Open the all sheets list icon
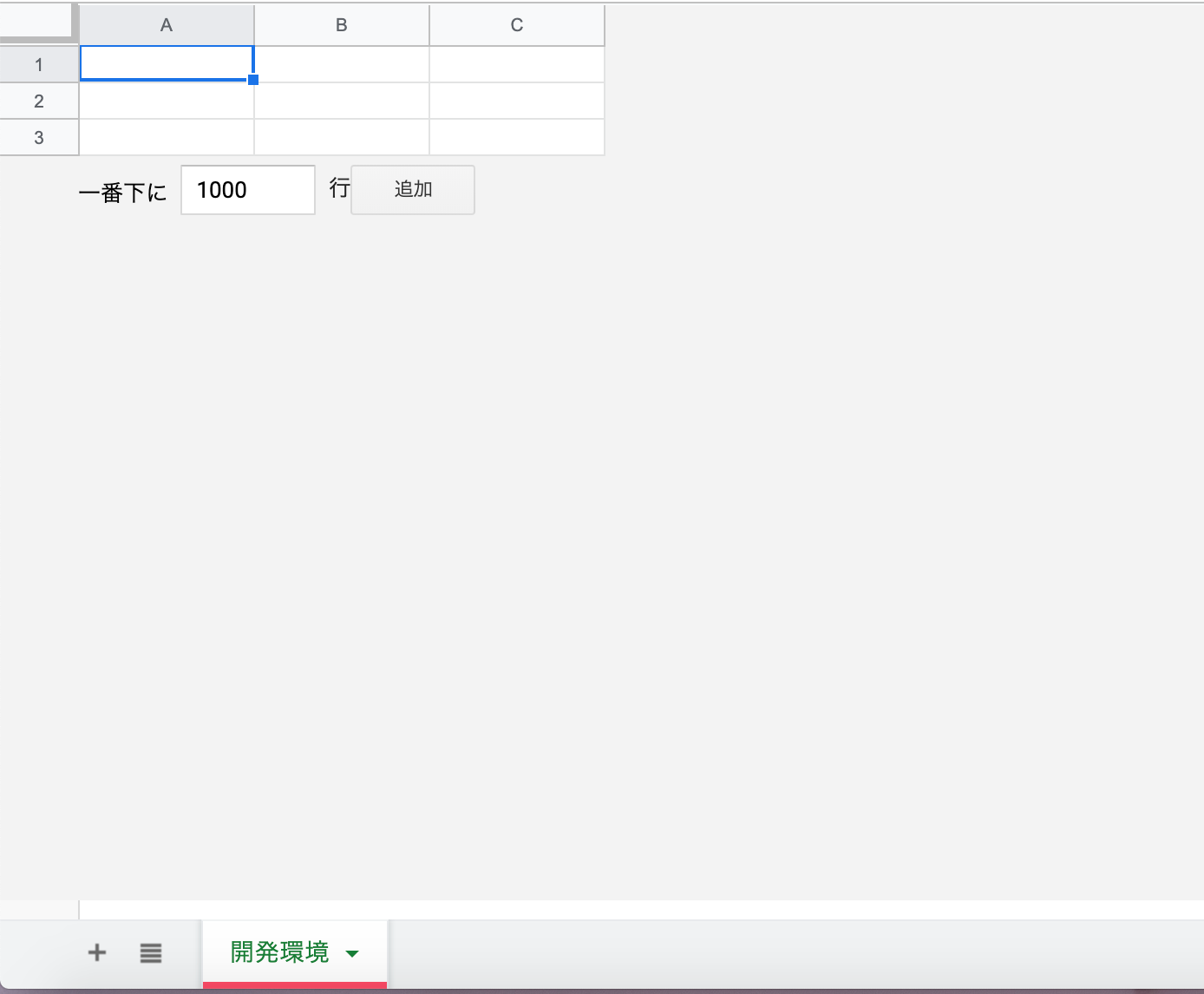Image resolution: width=1204 pixels, height=994 pixels. point(151,952)
